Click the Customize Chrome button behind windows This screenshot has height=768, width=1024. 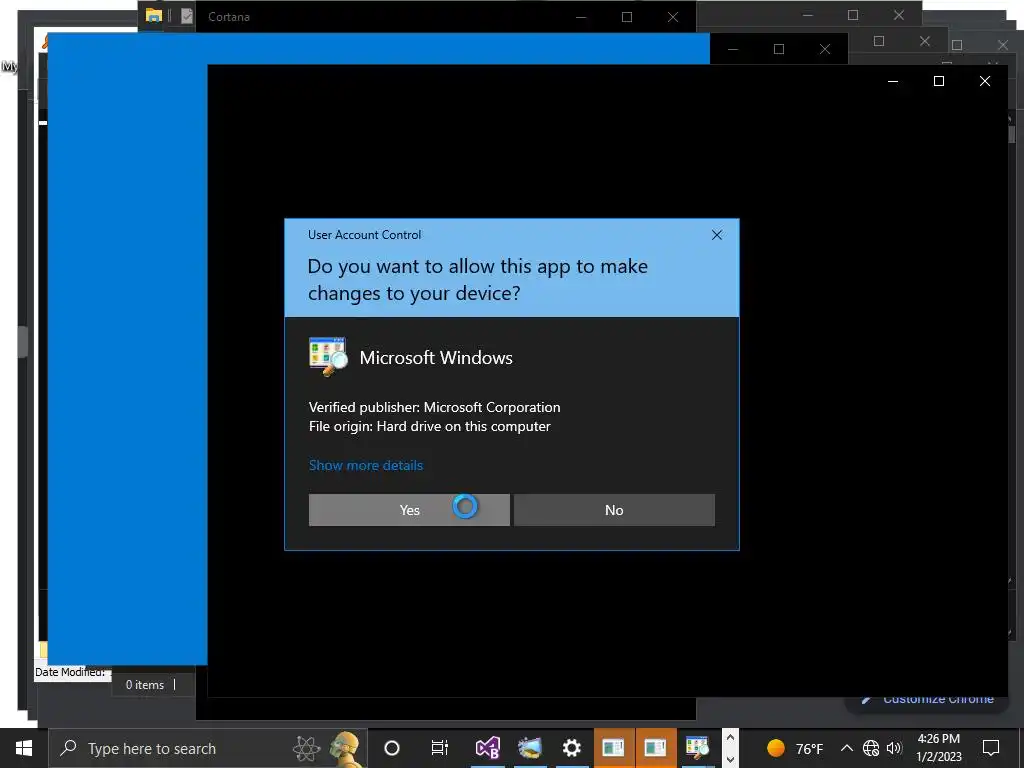point(928,699)
